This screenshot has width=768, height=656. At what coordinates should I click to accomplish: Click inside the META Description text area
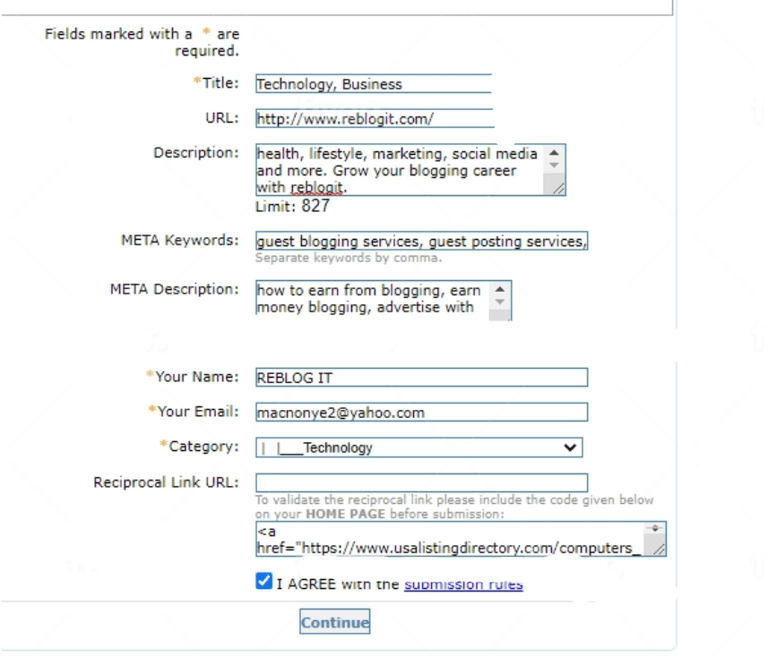370,299
